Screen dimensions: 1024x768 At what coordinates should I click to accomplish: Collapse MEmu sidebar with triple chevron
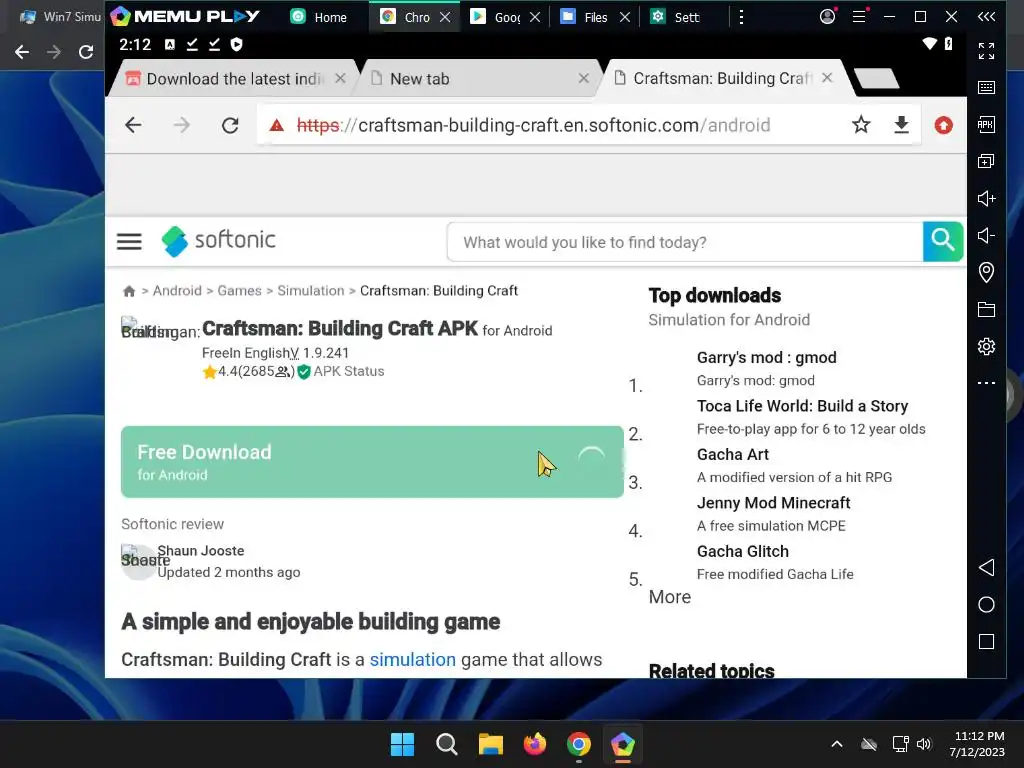986,16
